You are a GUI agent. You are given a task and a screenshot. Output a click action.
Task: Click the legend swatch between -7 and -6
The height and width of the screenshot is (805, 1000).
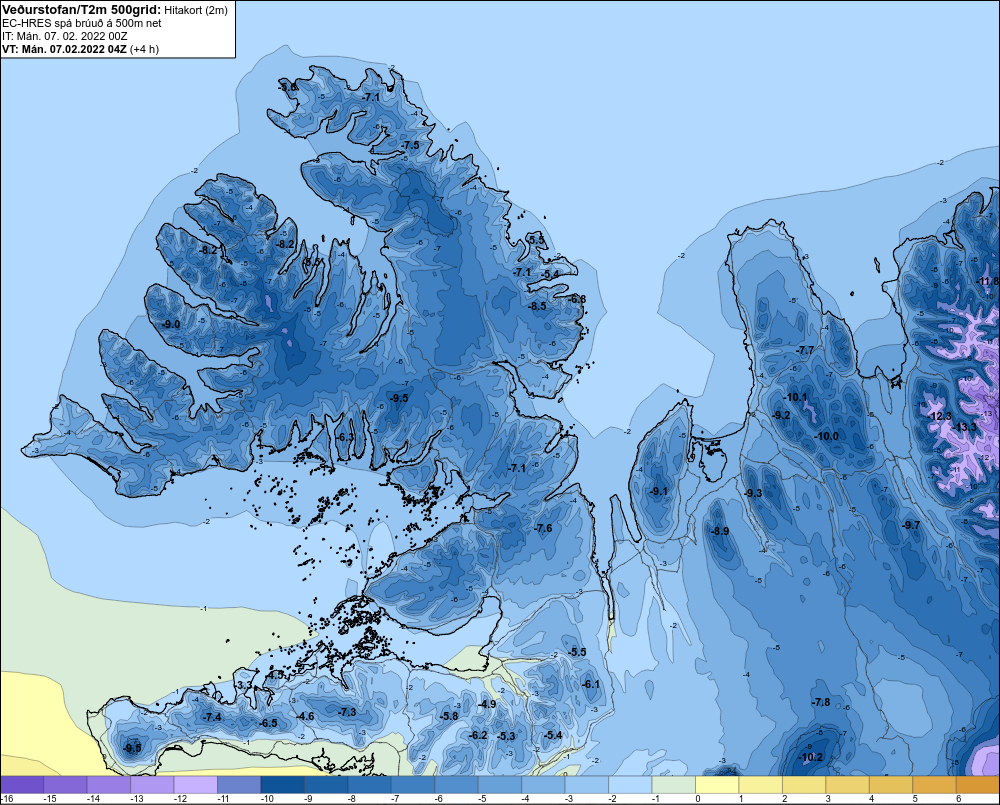click(413, 785)
